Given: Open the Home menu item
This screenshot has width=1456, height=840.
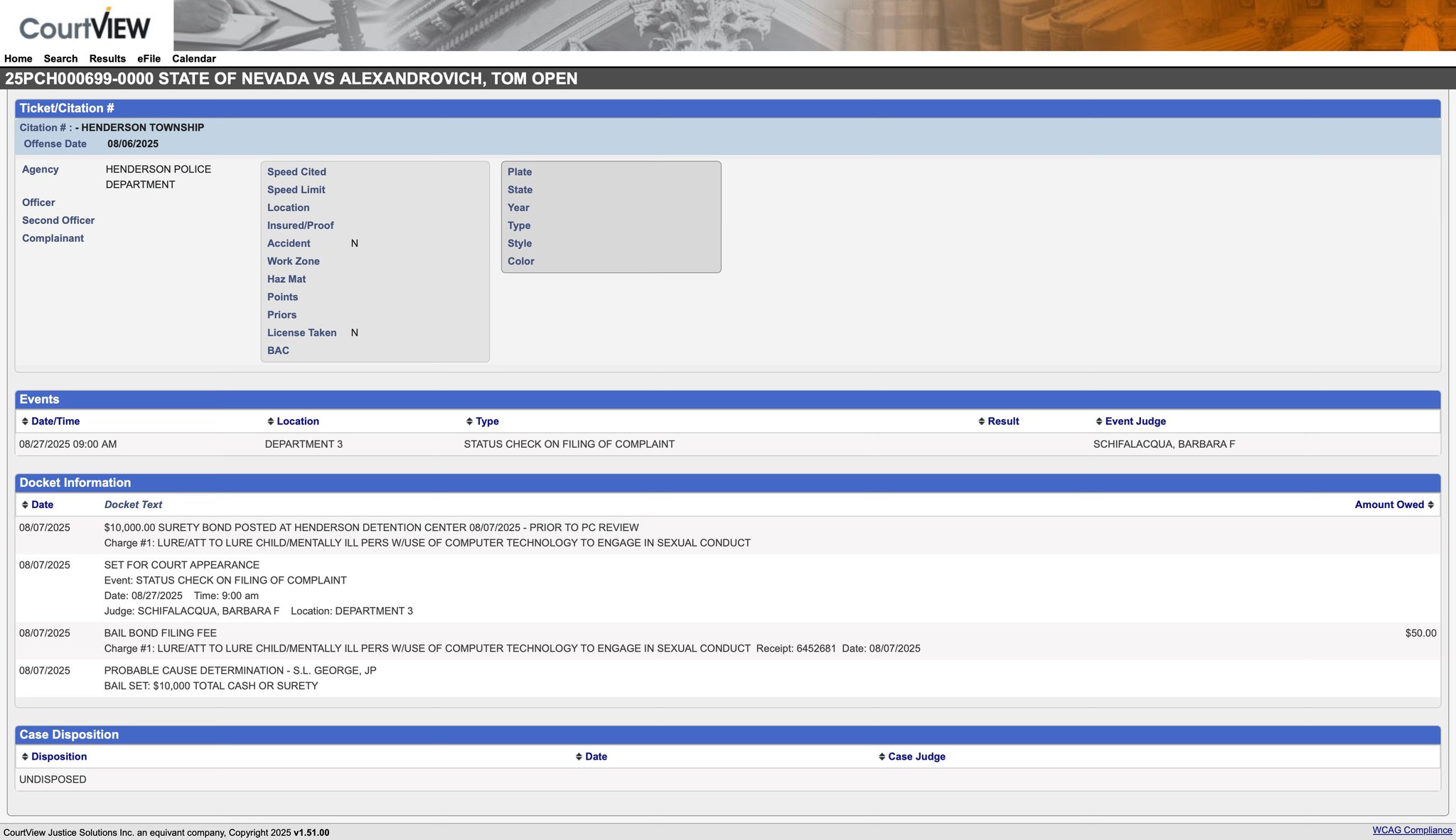Looking at the screenshot, I should click(x=18, y=59).
